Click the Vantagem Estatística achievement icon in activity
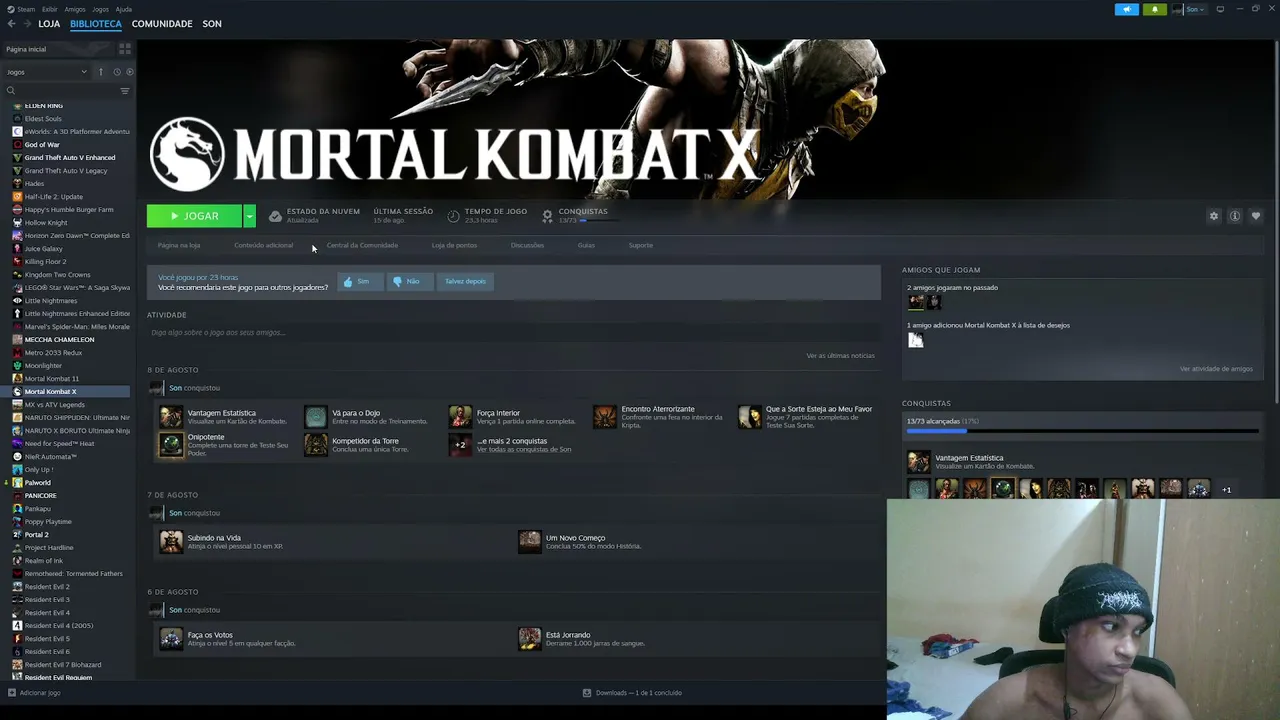 coord(171,416)
